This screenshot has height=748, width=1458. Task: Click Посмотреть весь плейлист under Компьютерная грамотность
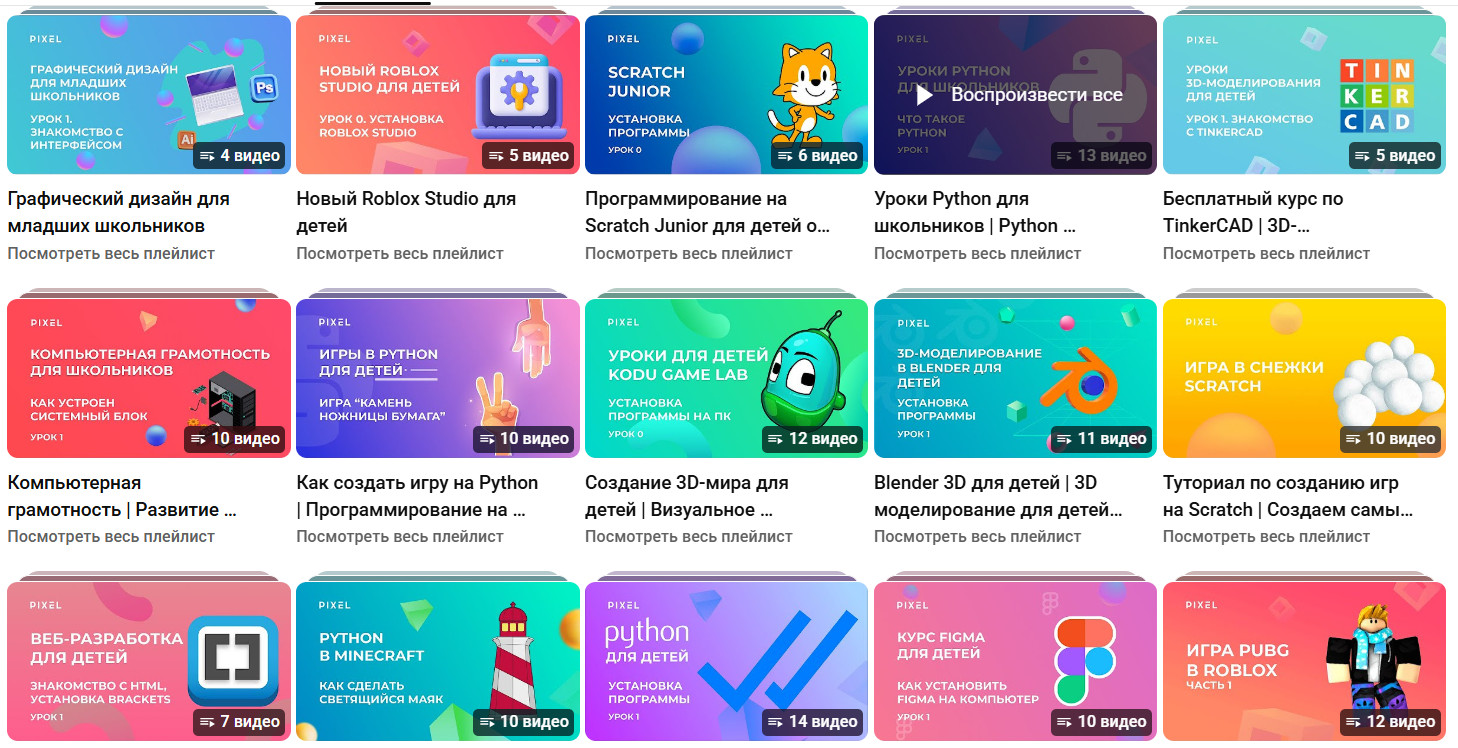pos(111,537)
